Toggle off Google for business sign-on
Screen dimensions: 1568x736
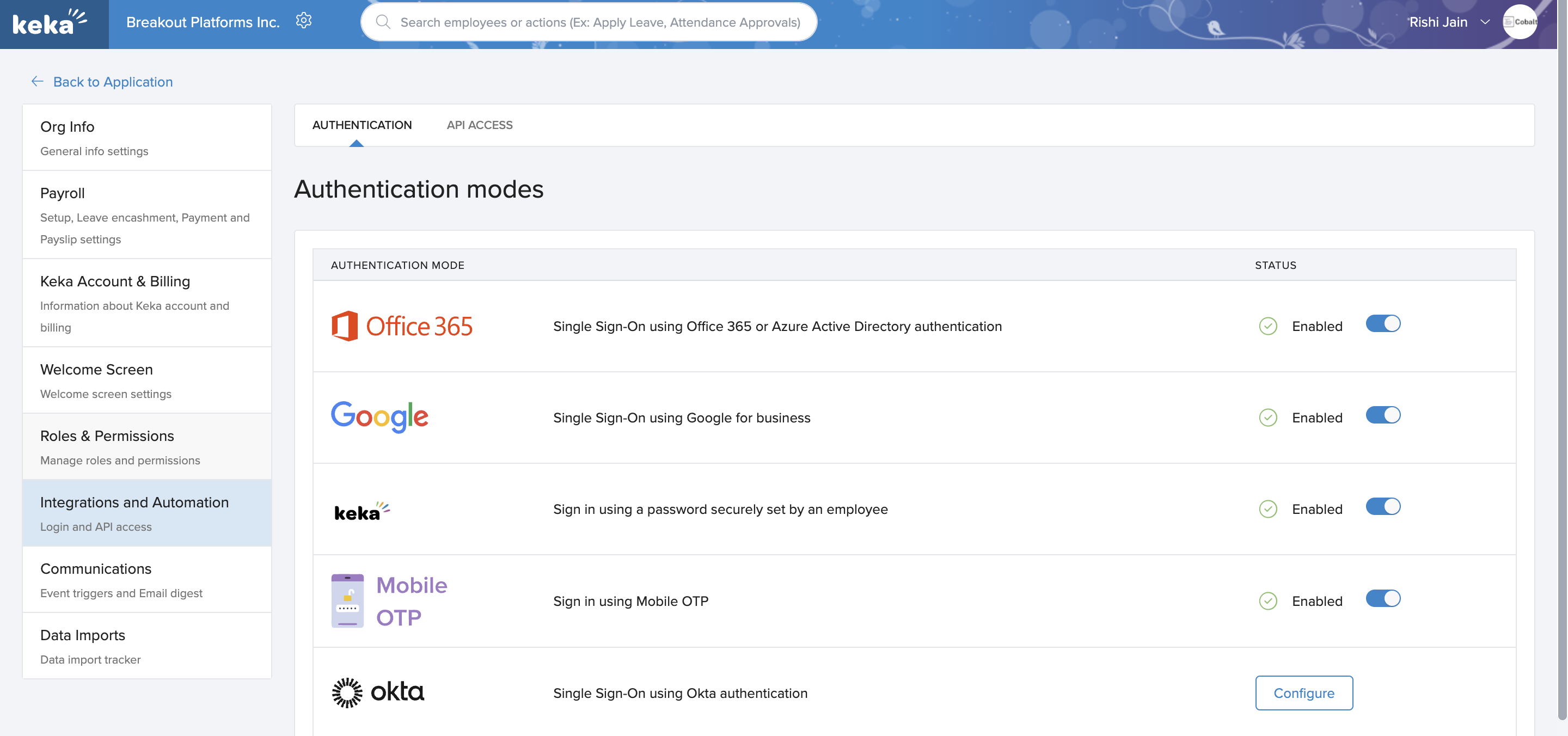(1383, 415)
